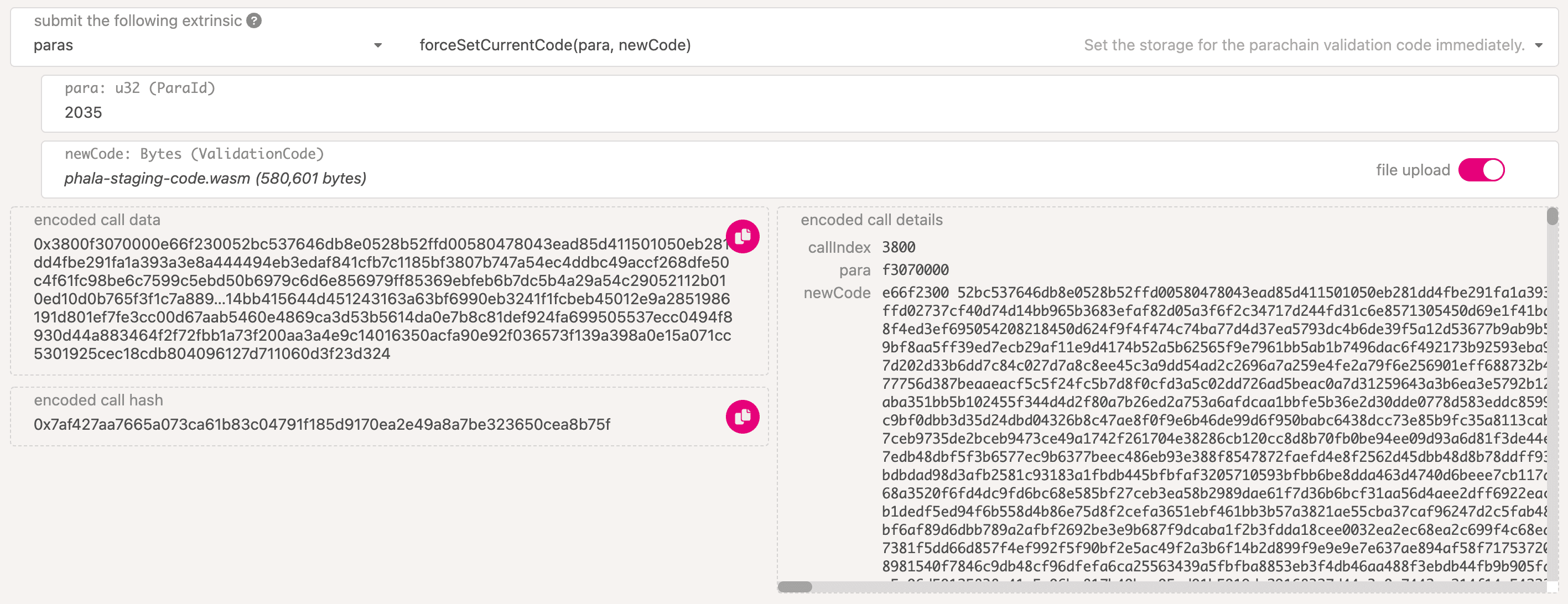
Task: Expand the forceSetCurrentCode method dropdown
Action: pos(1538,45)
